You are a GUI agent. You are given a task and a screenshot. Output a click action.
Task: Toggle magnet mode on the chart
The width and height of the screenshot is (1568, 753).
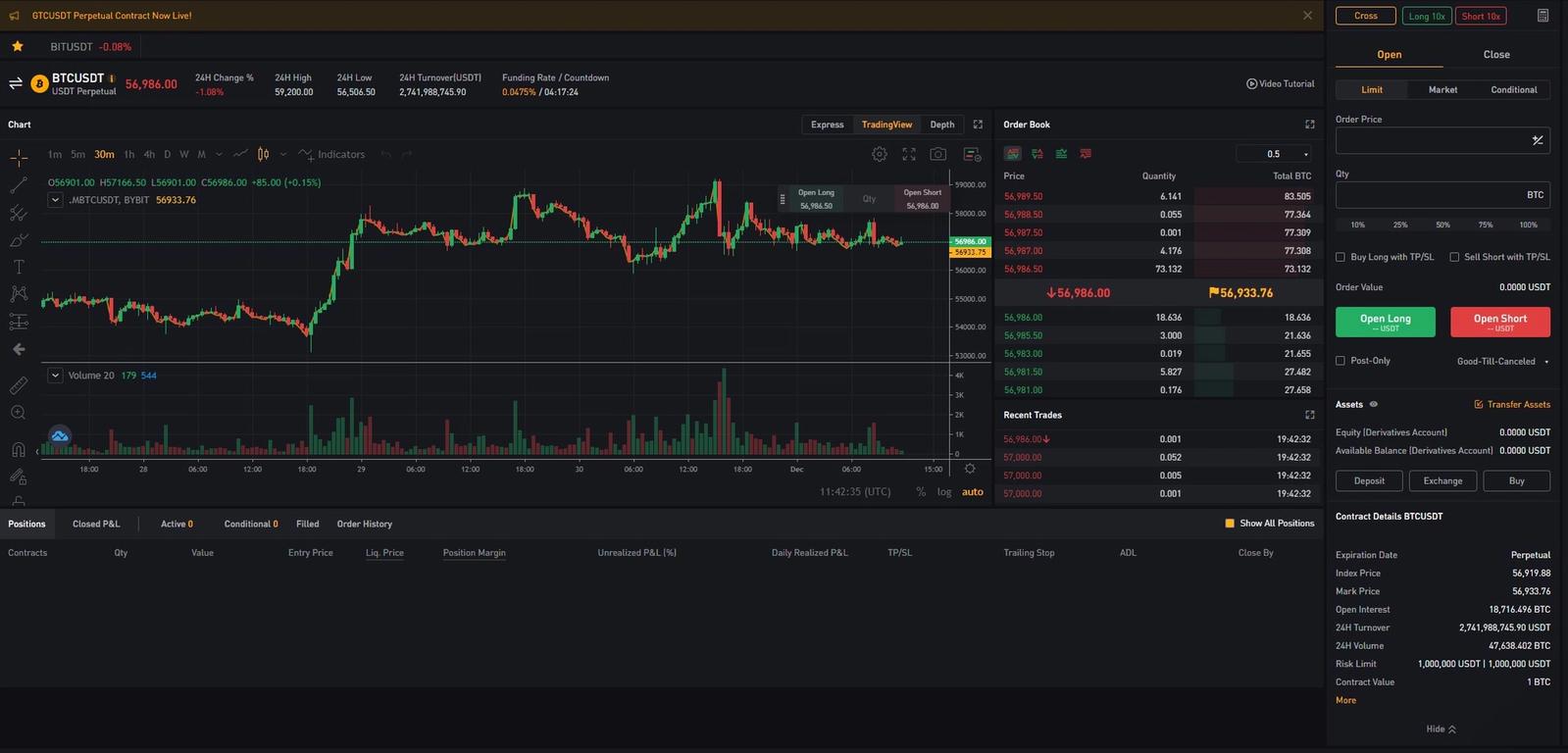(19, 450)
